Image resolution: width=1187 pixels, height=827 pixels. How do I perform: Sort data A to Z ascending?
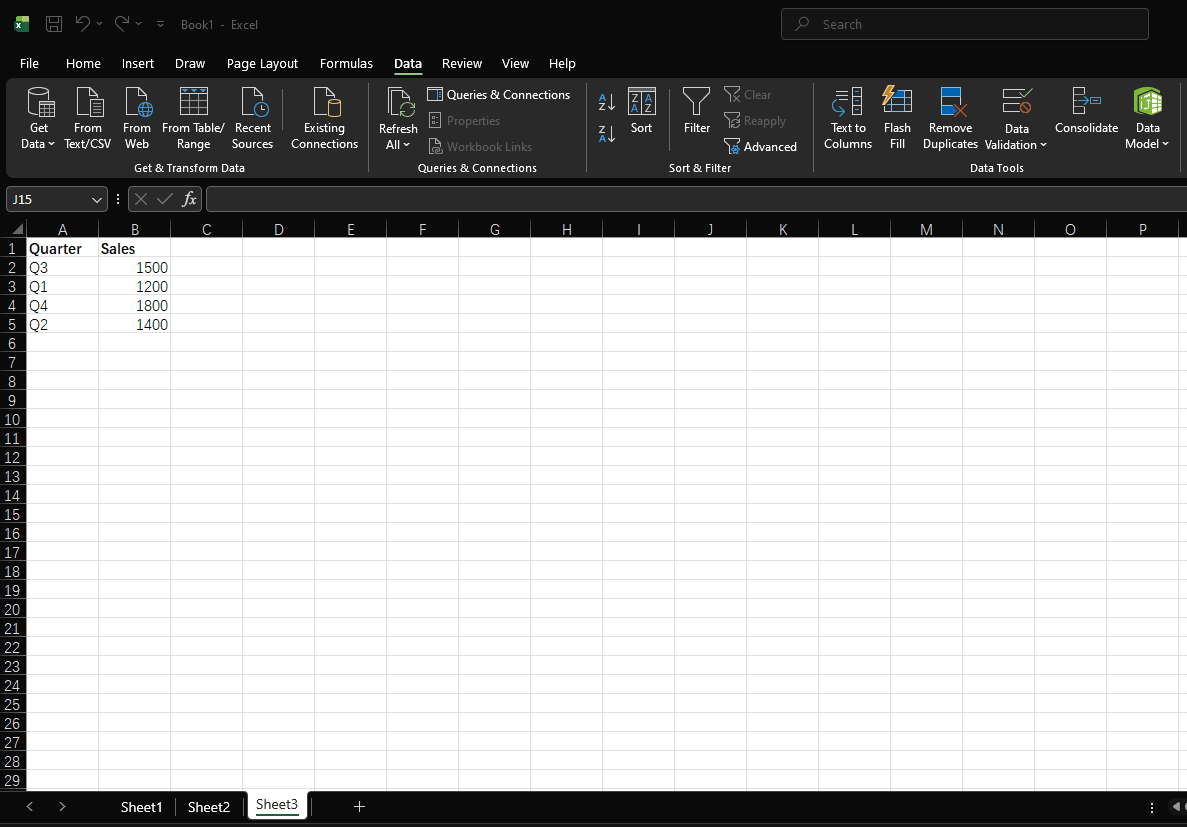click(x=606, y=102)
